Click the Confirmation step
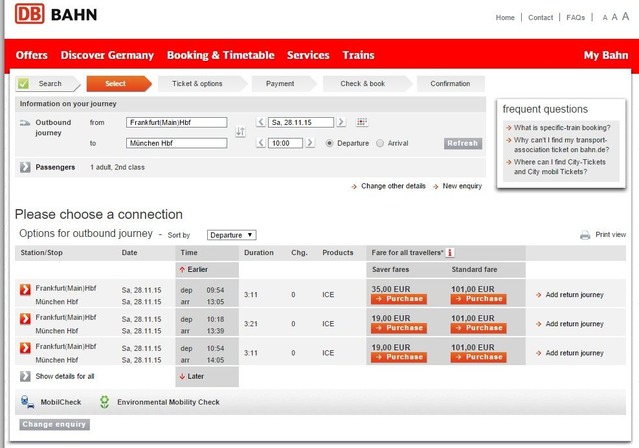639x448 pixels. click(451, 84)
